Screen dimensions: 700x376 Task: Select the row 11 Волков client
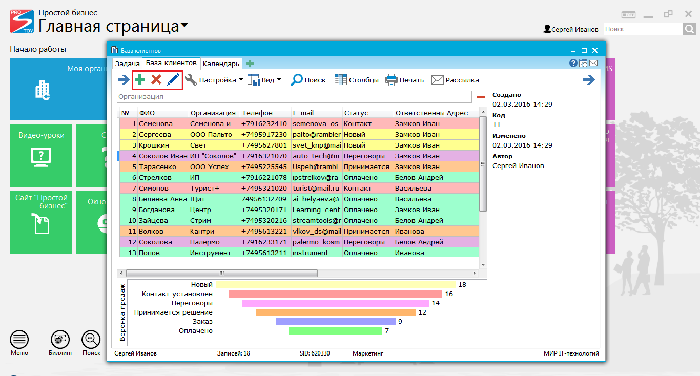click(x=299, y=231)
